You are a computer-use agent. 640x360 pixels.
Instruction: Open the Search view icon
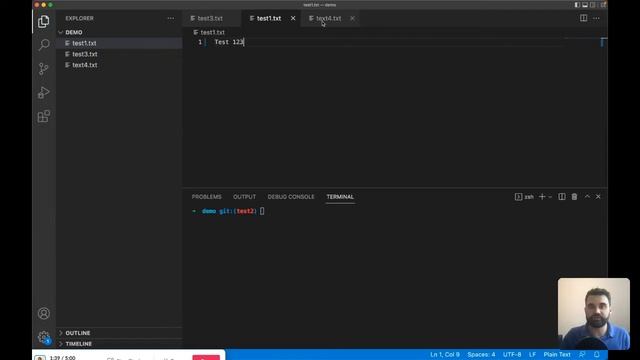44,44
